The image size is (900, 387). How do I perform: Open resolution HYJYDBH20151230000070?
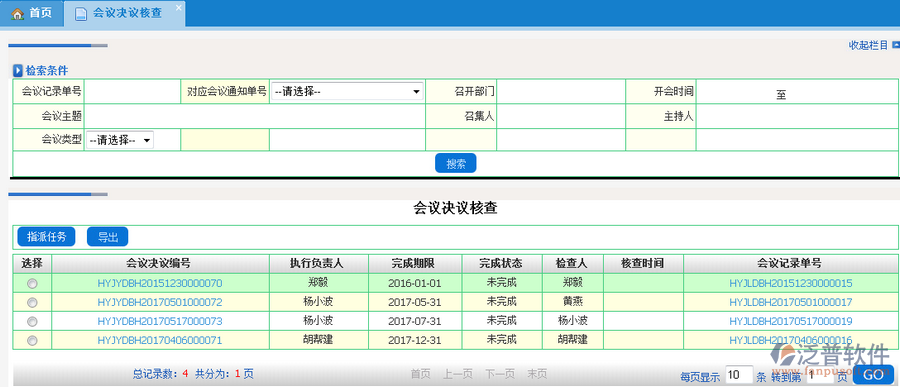tap(160, 283)
